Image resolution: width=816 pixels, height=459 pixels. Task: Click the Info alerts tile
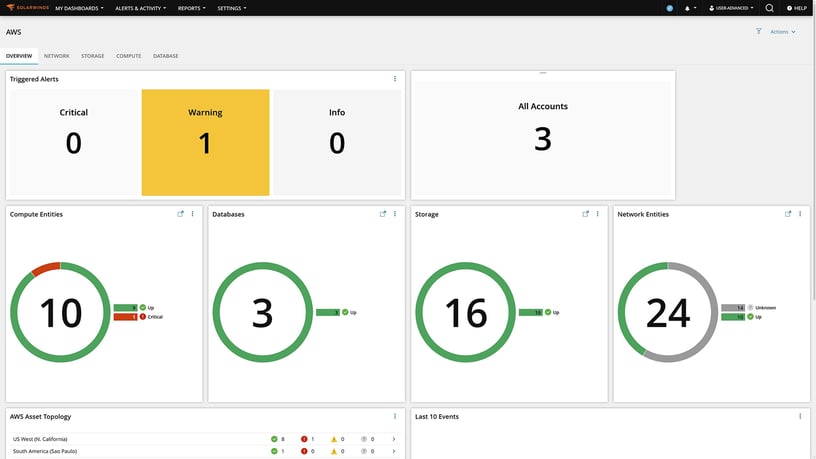[337, 143]
